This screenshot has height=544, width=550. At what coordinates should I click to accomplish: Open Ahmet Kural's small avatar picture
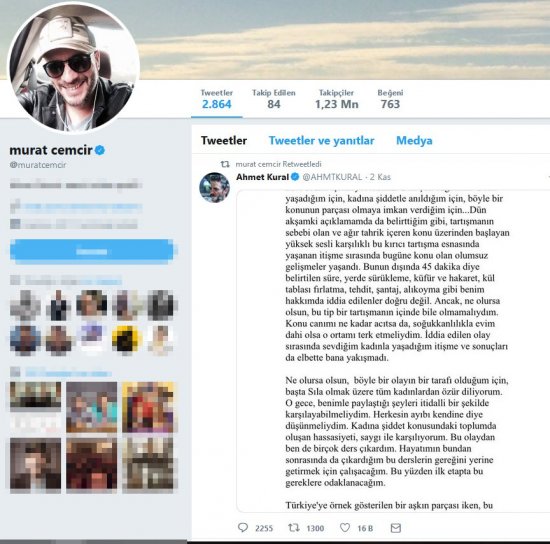(x=214, y=188)
